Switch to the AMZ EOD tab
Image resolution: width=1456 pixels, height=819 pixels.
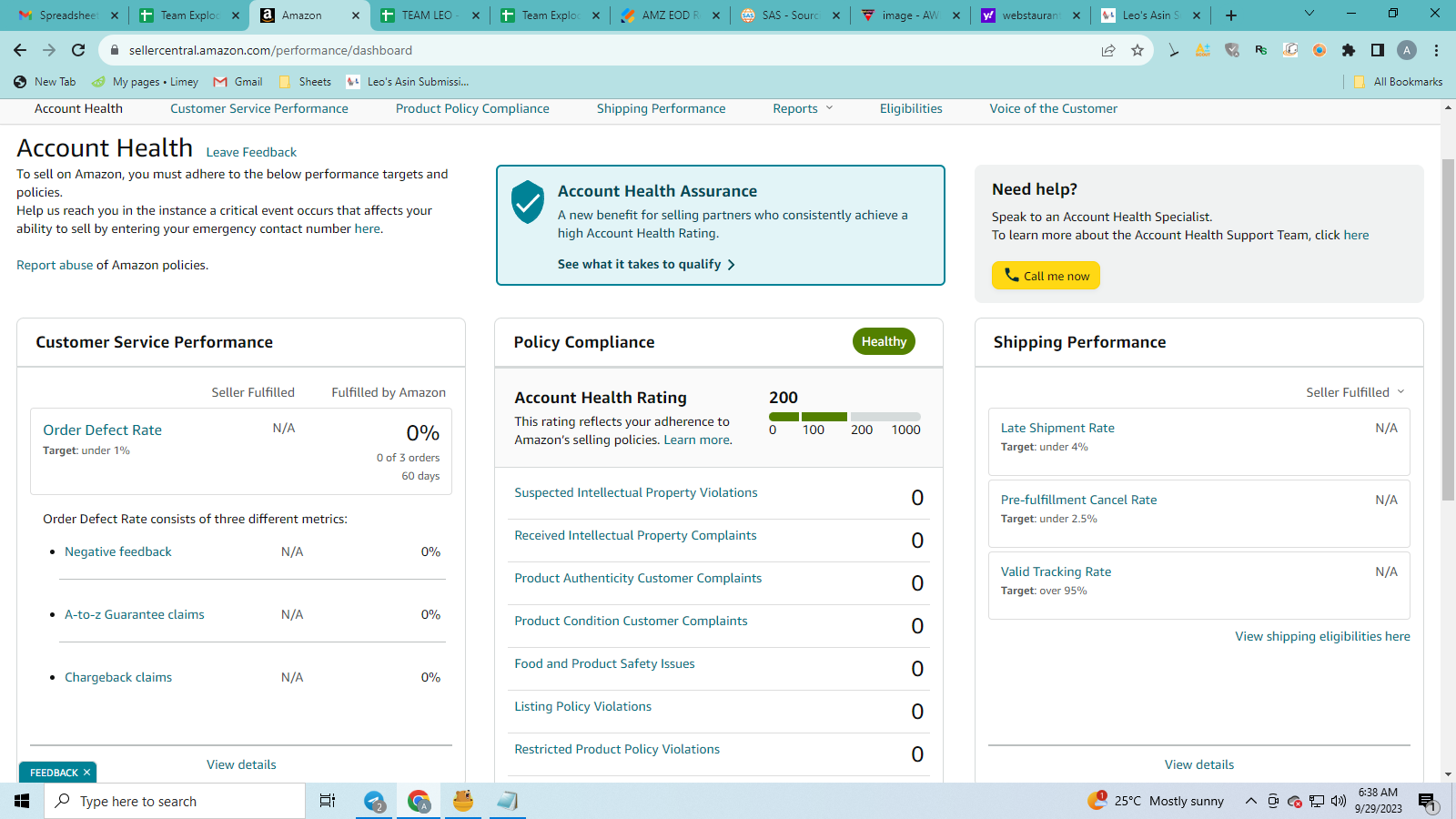pos(670,15)
